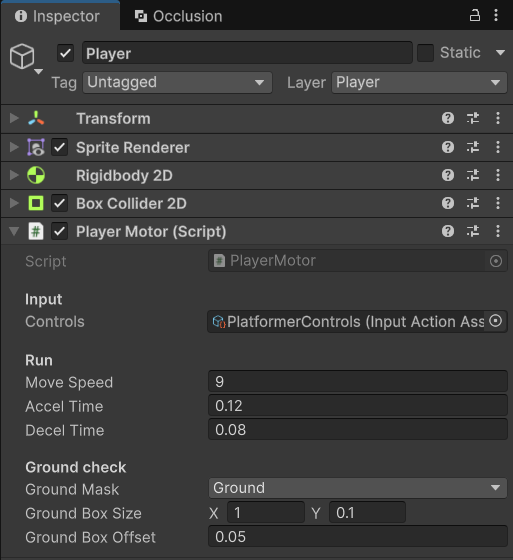The height and width of the screenshot is (560, 513).
Task: Click the Controls object picker circle
Action: point(495,321)
